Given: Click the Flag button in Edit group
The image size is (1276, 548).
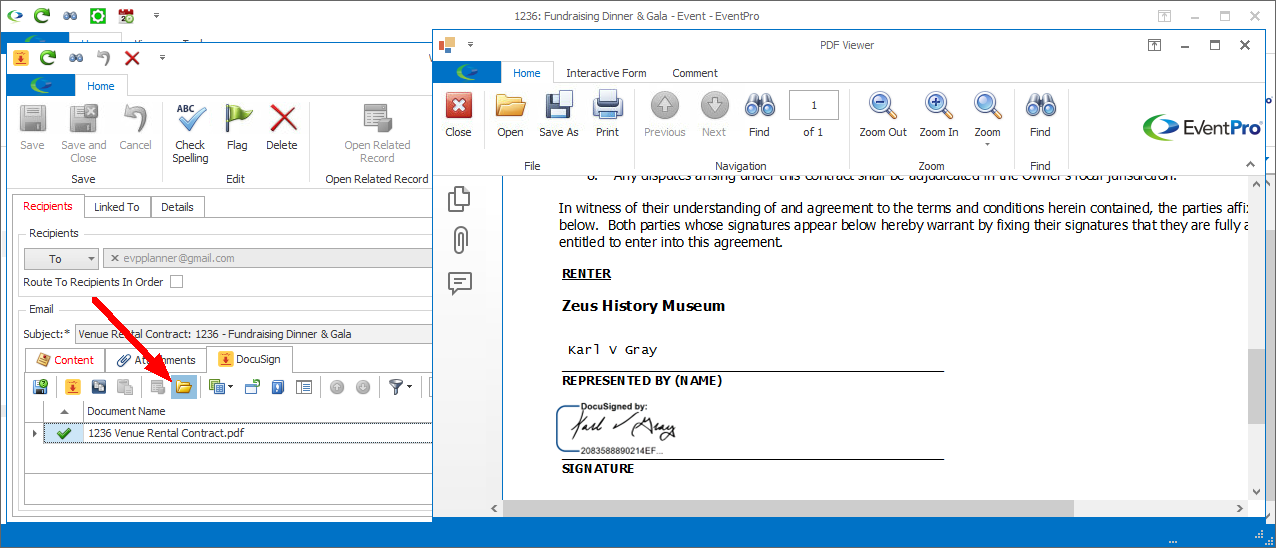Looking at the screenshot, I should click(x=237, y=127).
